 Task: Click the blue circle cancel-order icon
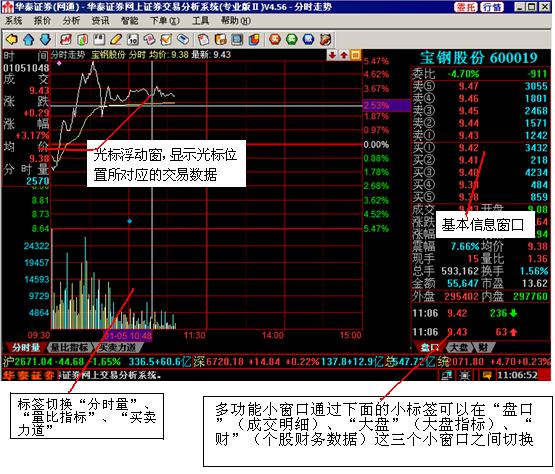[309, 39]
